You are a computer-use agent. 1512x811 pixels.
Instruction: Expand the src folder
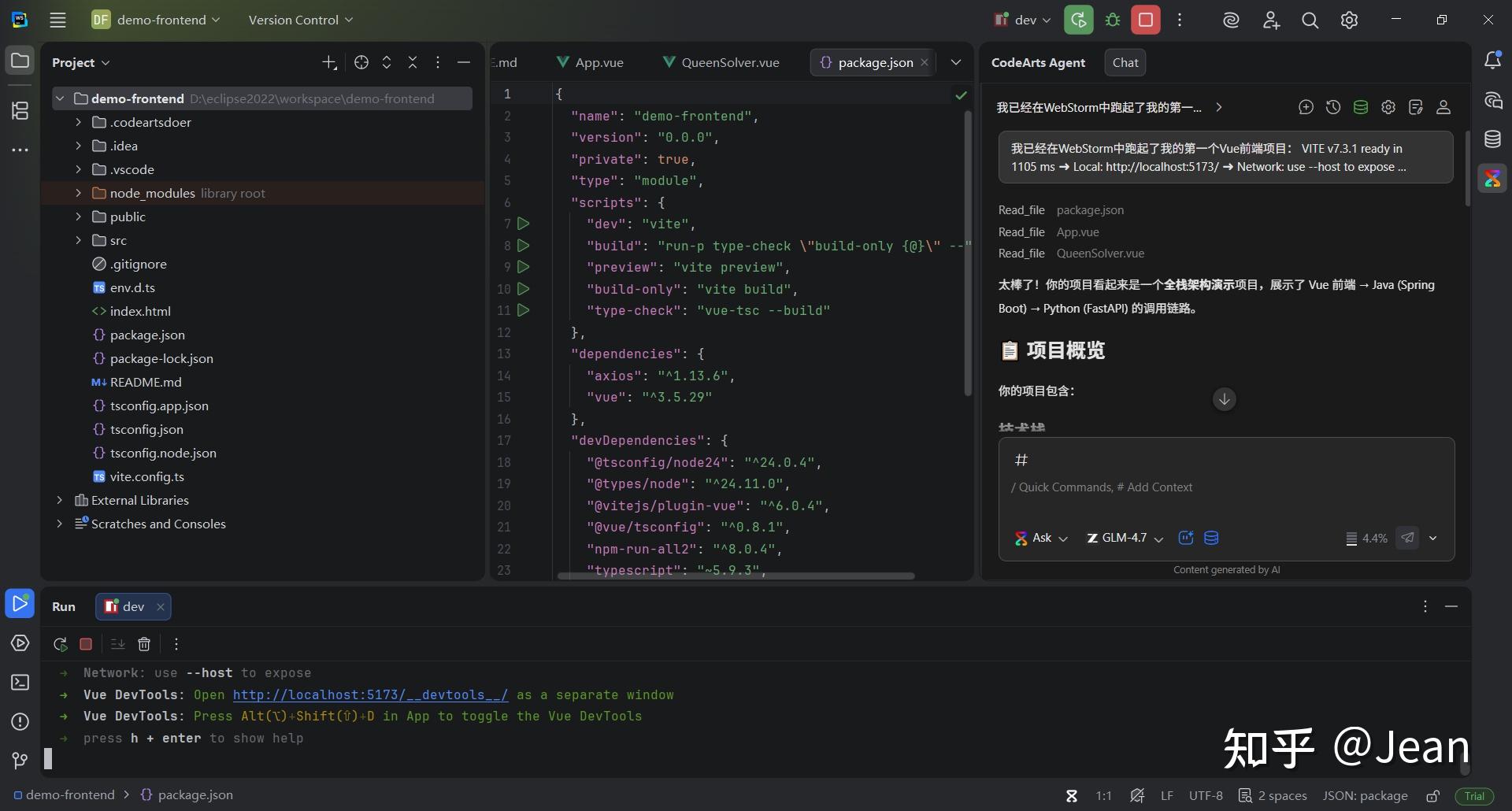[78, 240]
